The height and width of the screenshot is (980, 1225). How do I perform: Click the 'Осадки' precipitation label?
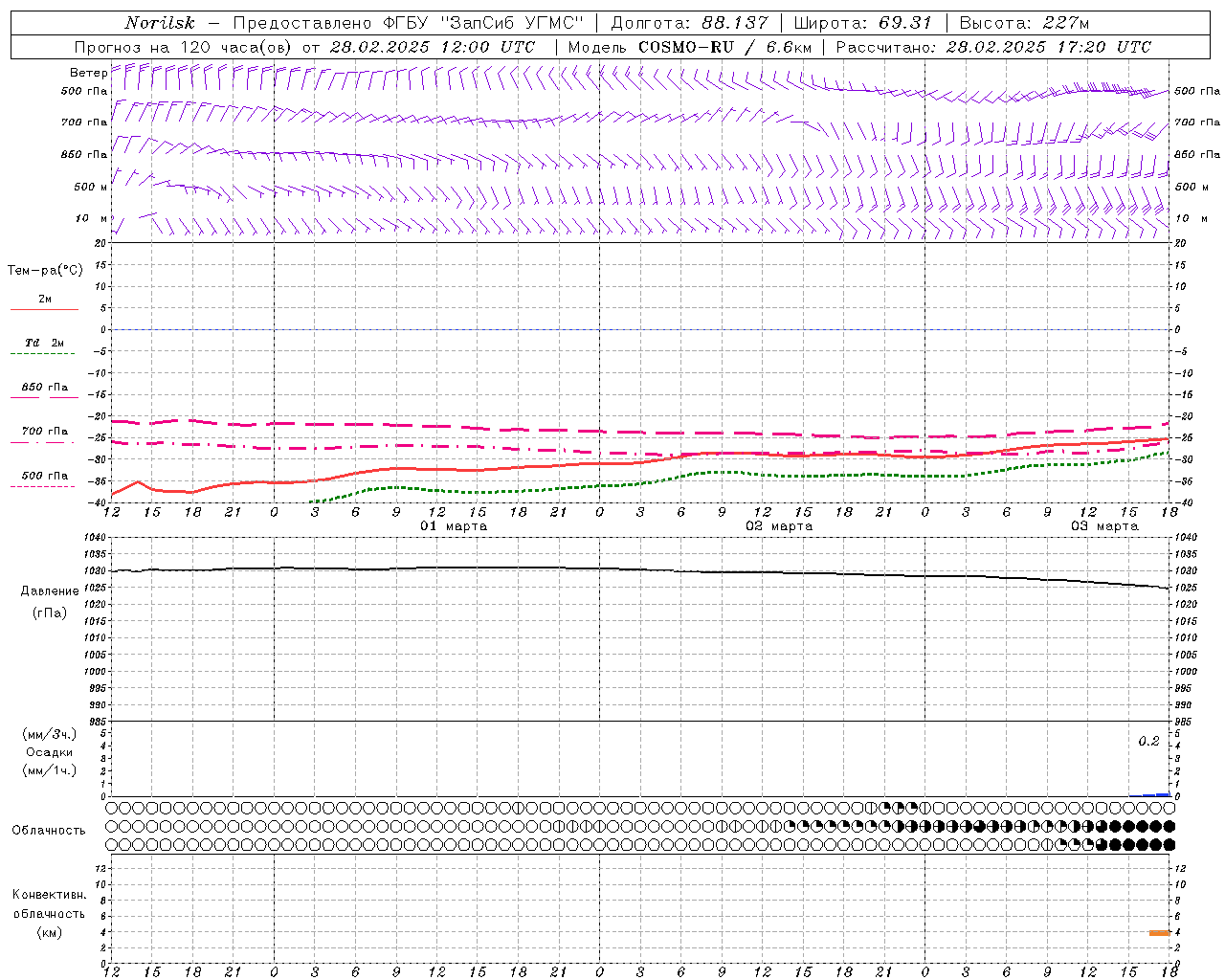pos(50,752)
